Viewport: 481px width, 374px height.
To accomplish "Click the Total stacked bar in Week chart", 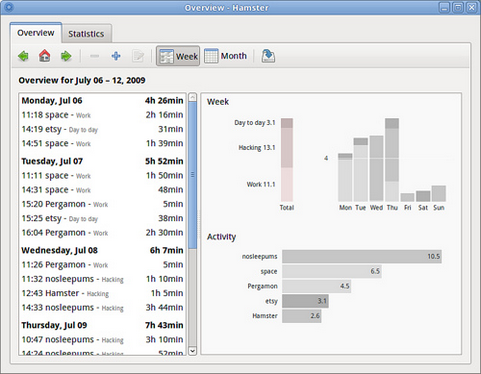I will [x=287, y=160].
